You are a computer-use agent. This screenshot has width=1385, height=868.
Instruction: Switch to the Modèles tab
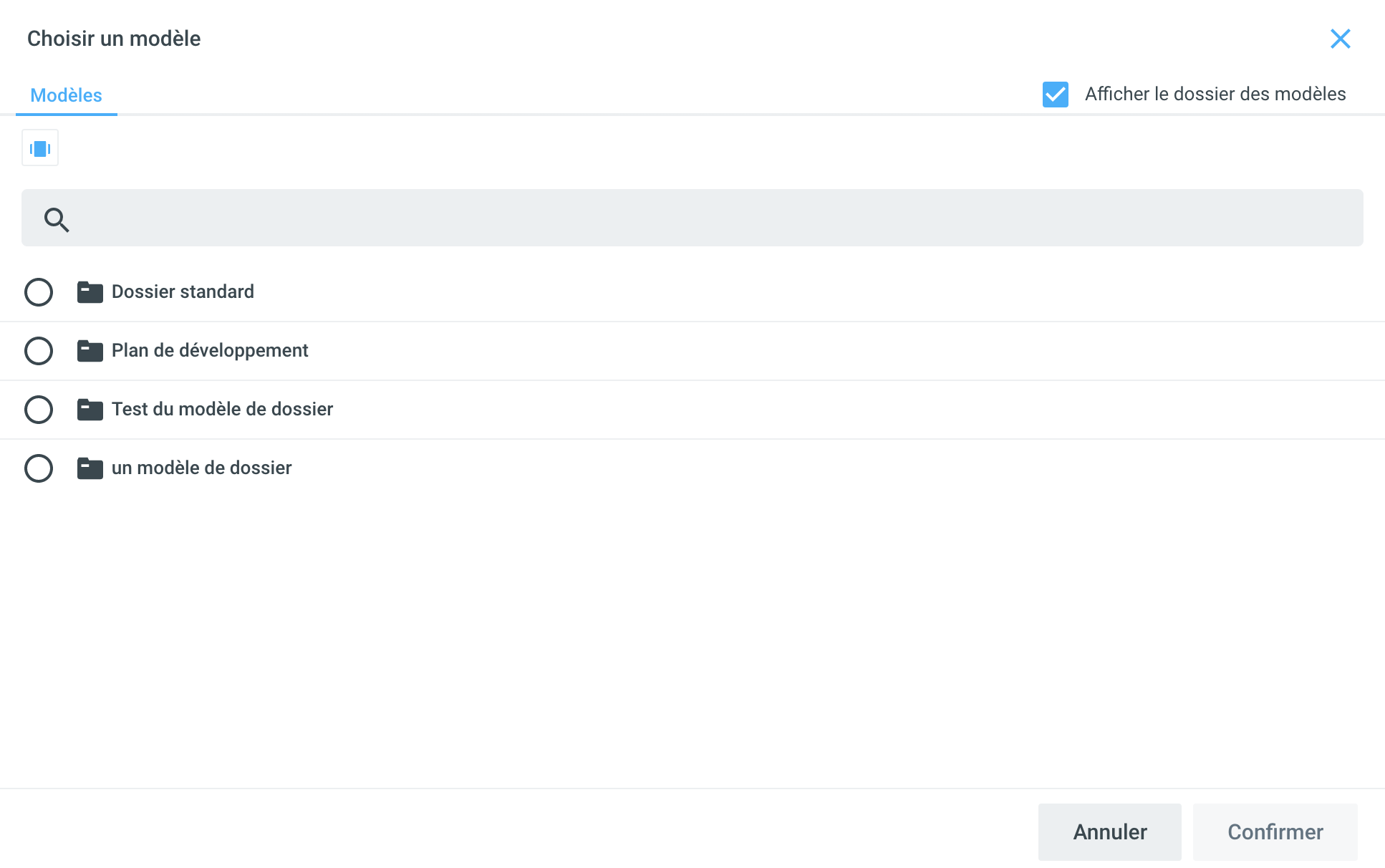point(66,95)
